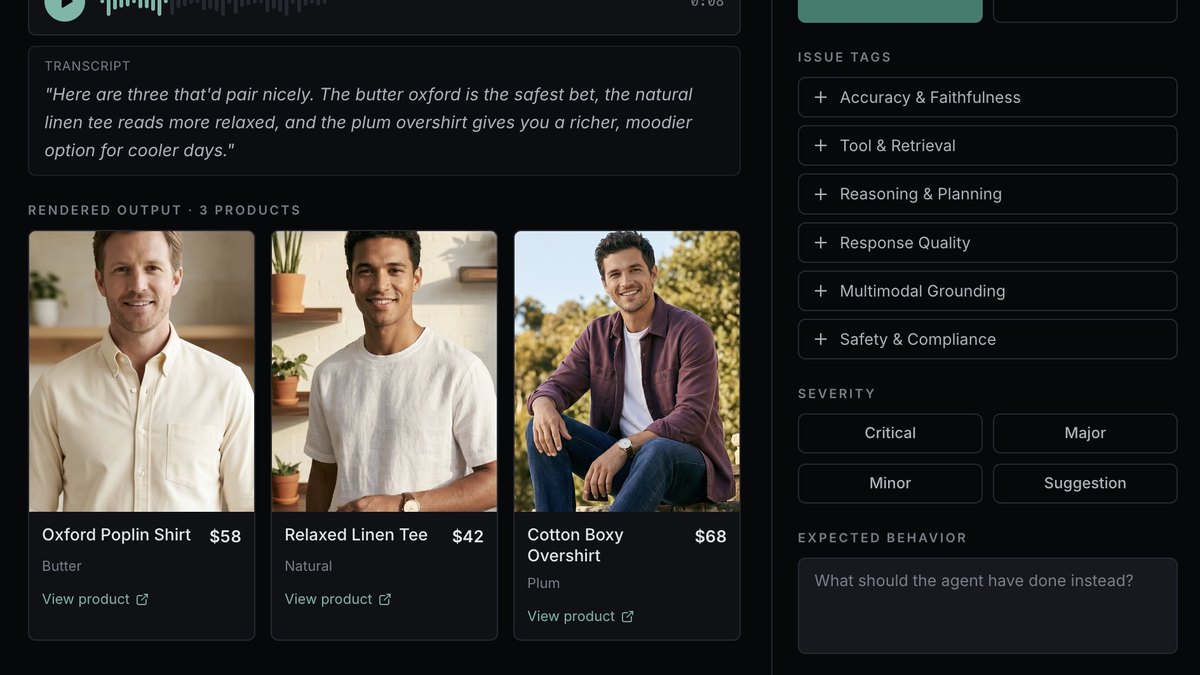Click the plus icon for Accuracy & Faithfulness
Viewport: 1200px width, 675px height.
[x=820, y=97]
